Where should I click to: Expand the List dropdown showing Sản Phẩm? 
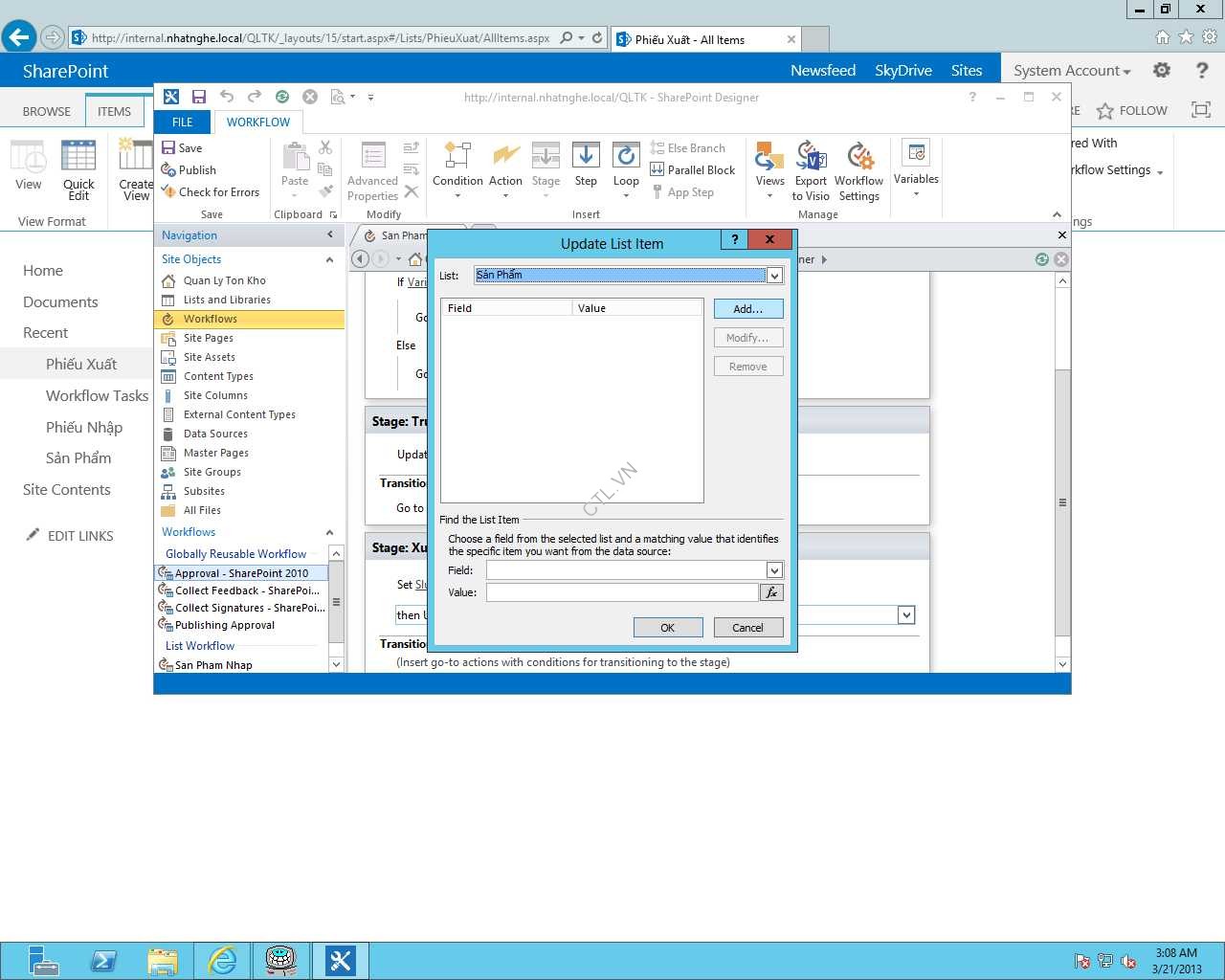pos(774,276)
